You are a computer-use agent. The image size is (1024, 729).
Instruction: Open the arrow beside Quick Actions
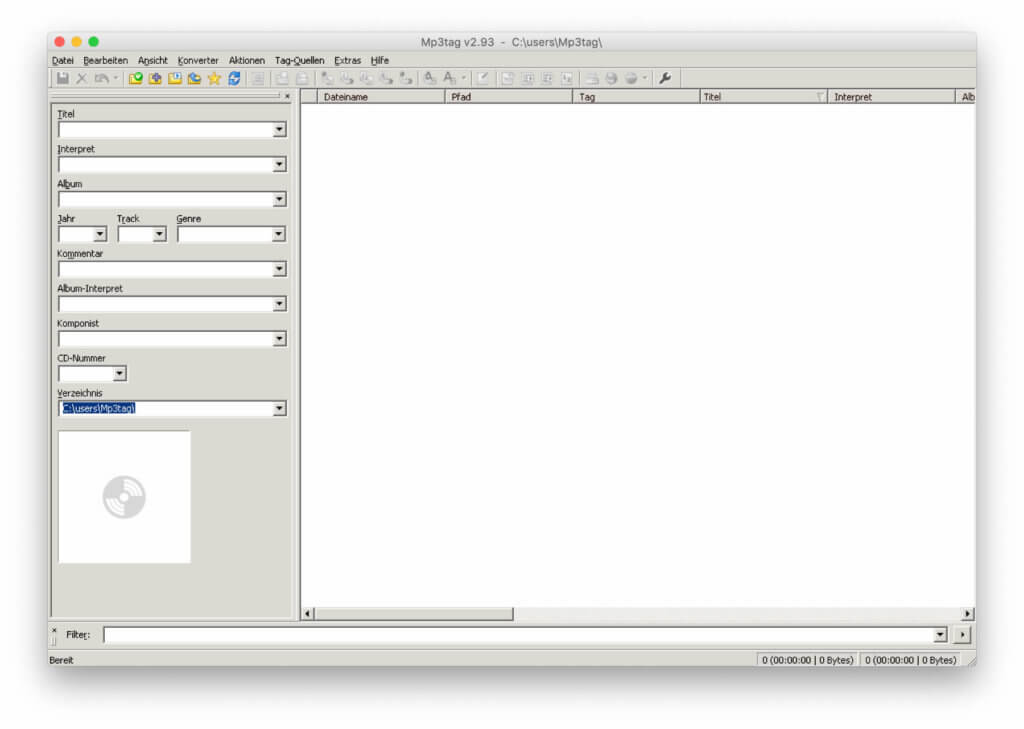[464, 78]
